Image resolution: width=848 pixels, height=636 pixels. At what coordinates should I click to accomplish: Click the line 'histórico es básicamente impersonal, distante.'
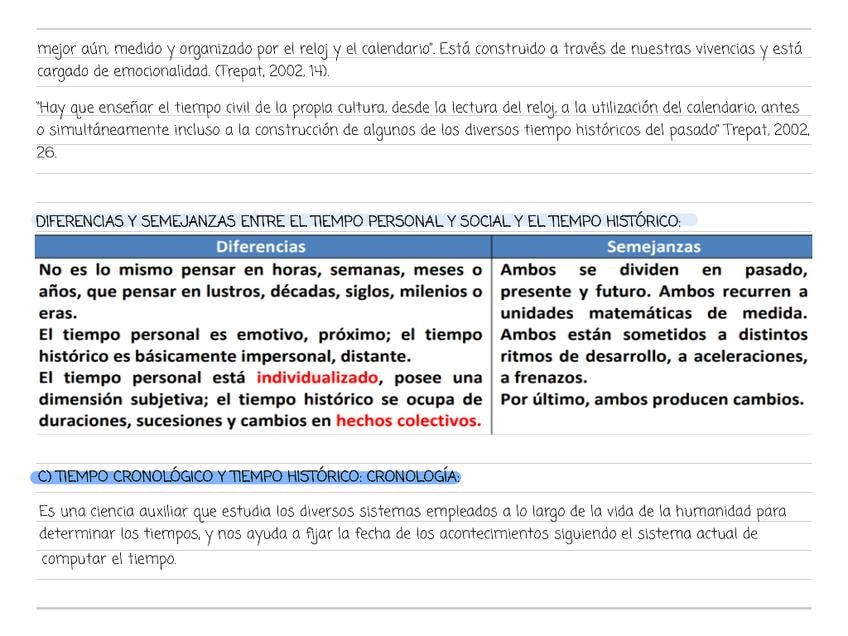[x=225, y=356]
